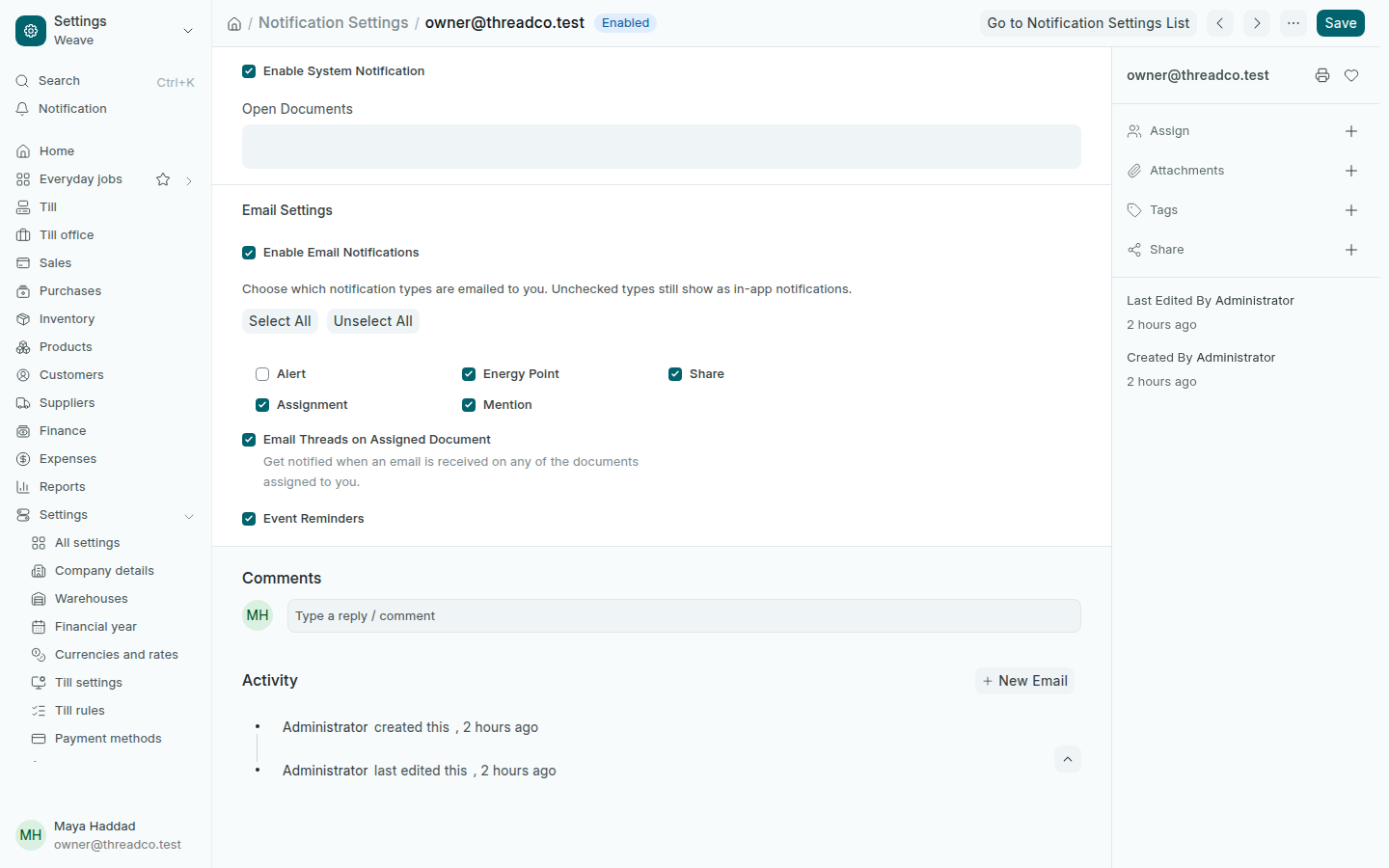Image resolution: width=1389 pixels, height=868 pixels.
Task: Toggle Enable Email Notifications checkbox
Action: (x=249, y=253)
